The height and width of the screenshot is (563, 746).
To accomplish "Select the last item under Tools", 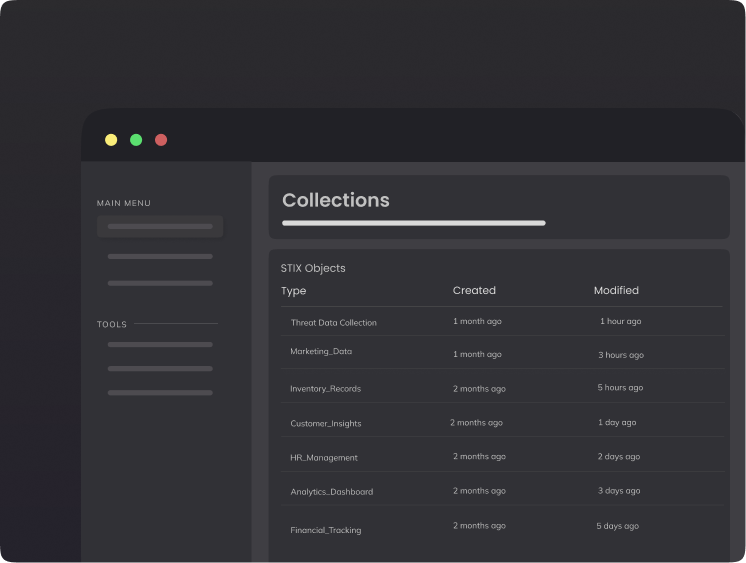I will 160,393.
